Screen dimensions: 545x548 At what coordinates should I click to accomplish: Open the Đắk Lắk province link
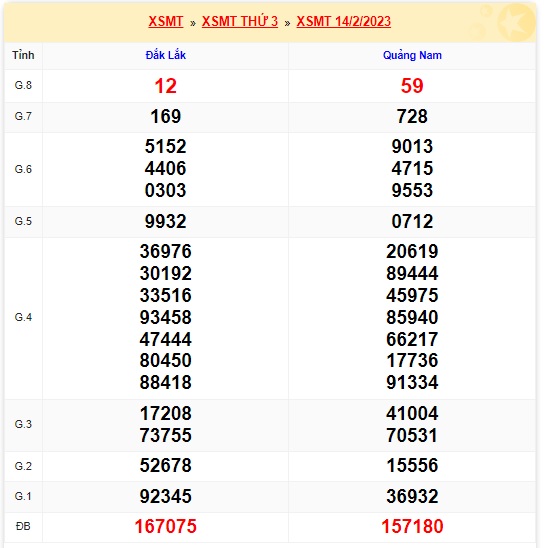(166, 55)
